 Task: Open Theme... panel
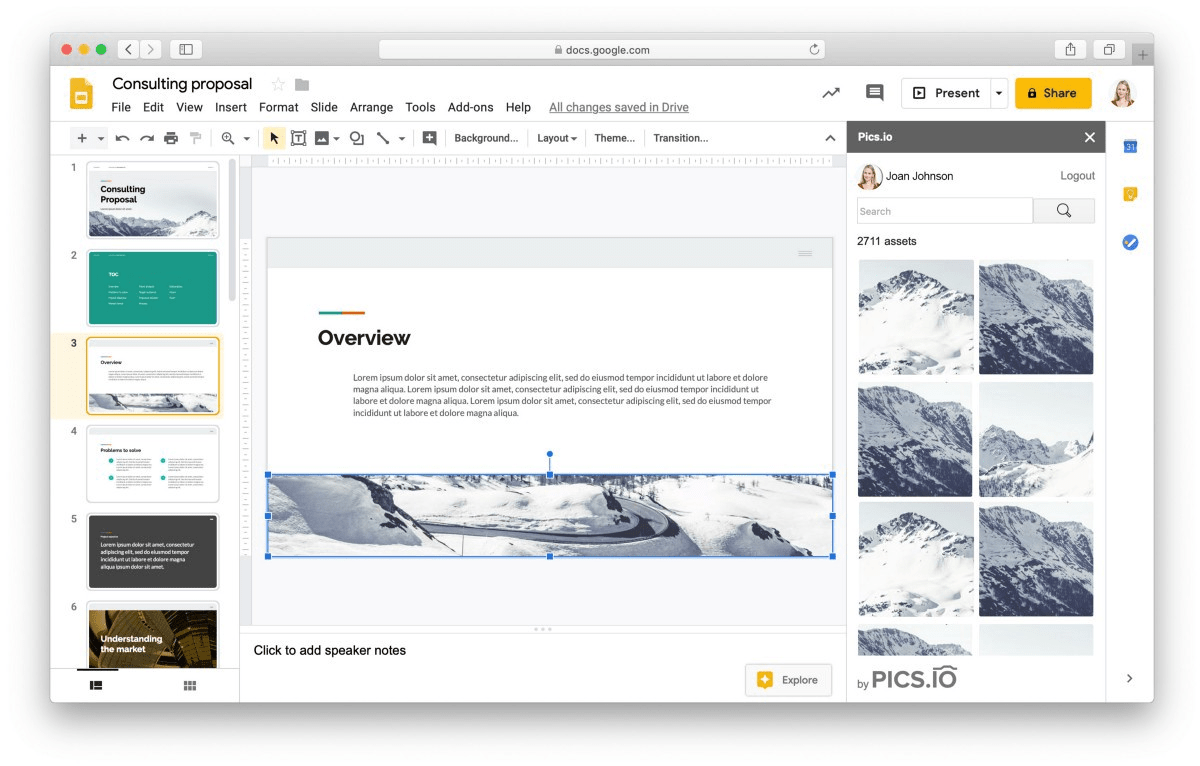point(614,138)
